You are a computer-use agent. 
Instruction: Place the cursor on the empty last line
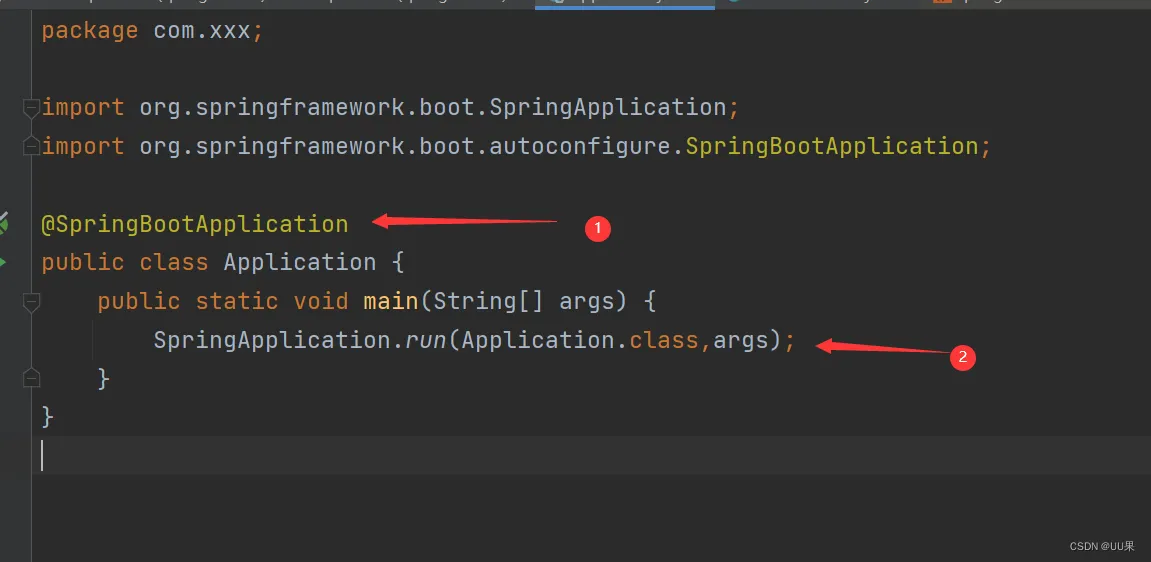[300, 455]
